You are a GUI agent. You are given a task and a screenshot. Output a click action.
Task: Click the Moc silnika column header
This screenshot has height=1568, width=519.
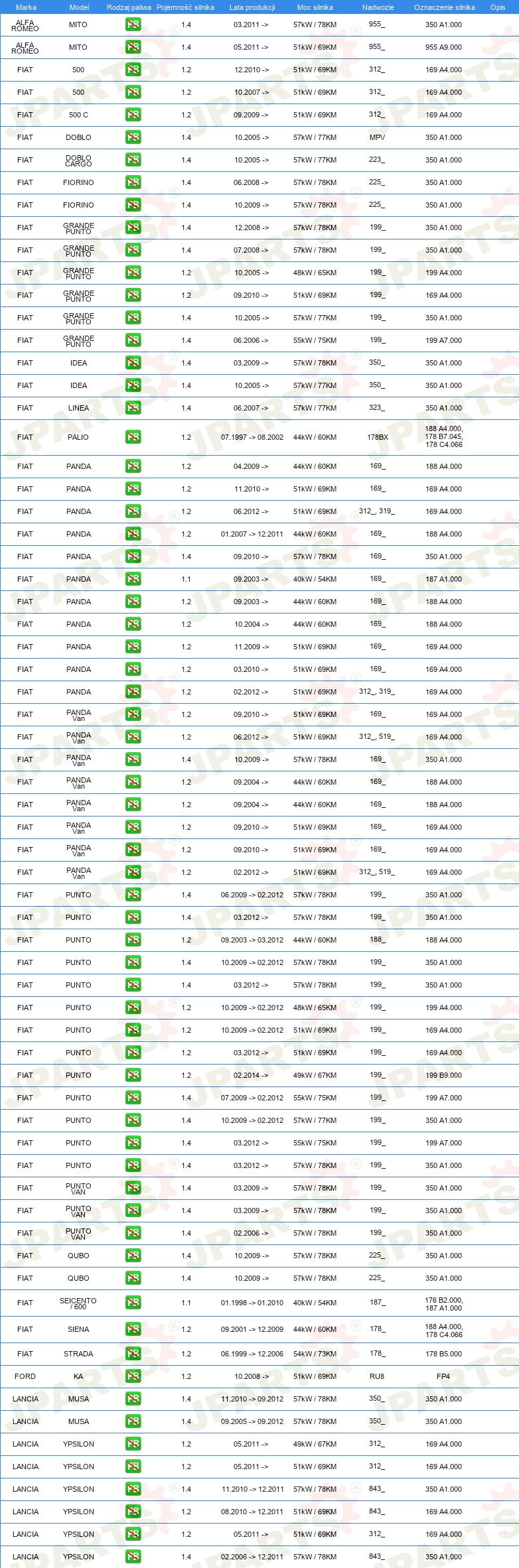coord(315,7)
